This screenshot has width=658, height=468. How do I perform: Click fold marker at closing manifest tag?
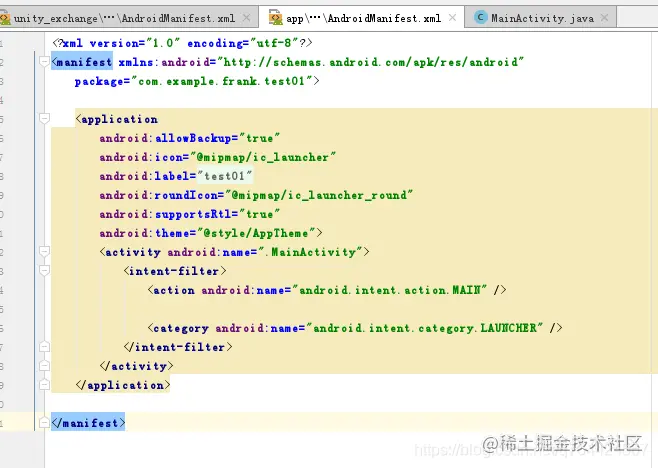pos(44,423)
